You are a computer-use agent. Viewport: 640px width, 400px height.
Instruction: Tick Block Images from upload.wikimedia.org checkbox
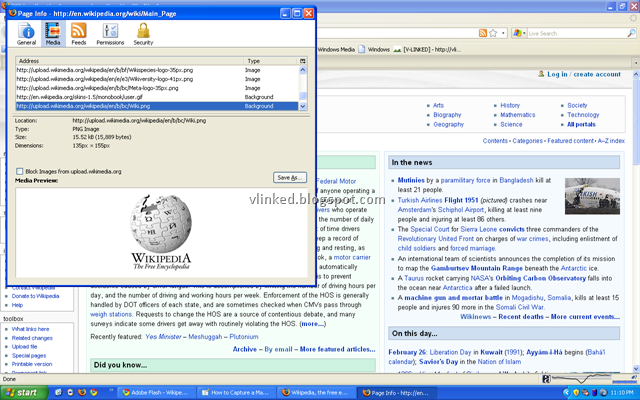[20, 171]
